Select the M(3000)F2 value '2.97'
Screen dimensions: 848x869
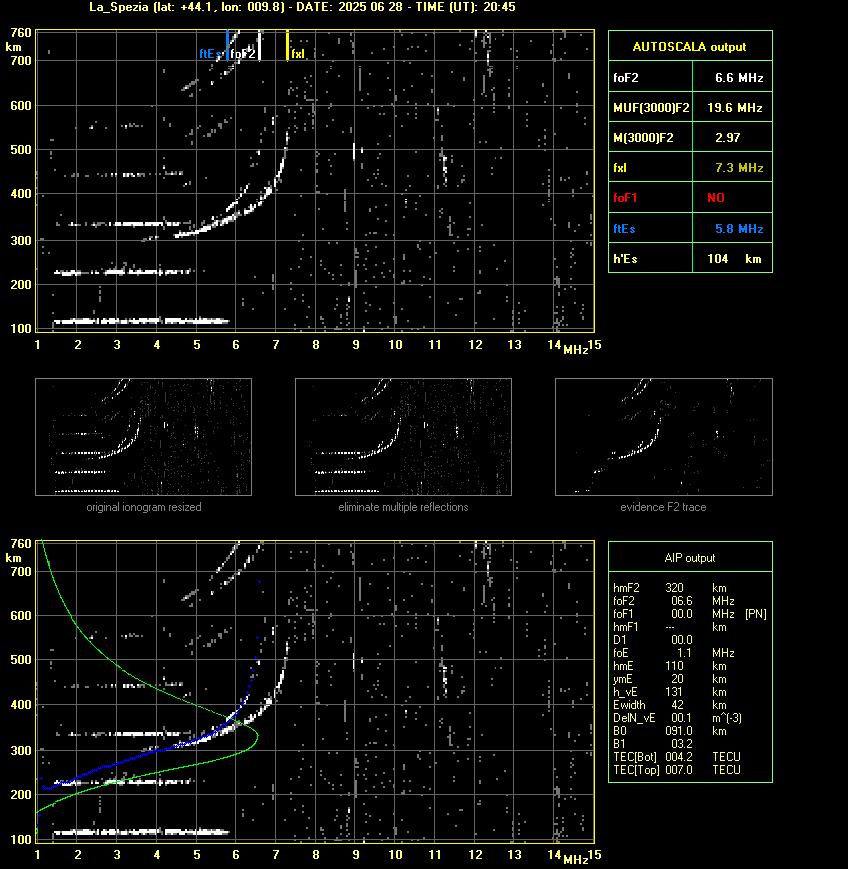727,137
